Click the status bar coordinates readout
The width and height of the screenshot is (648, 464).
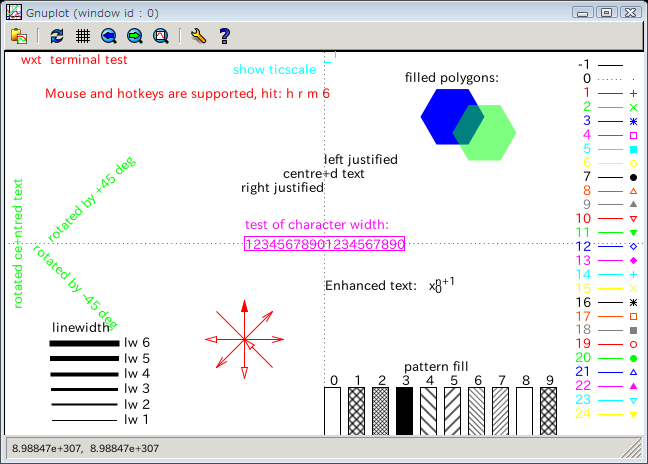86,449
